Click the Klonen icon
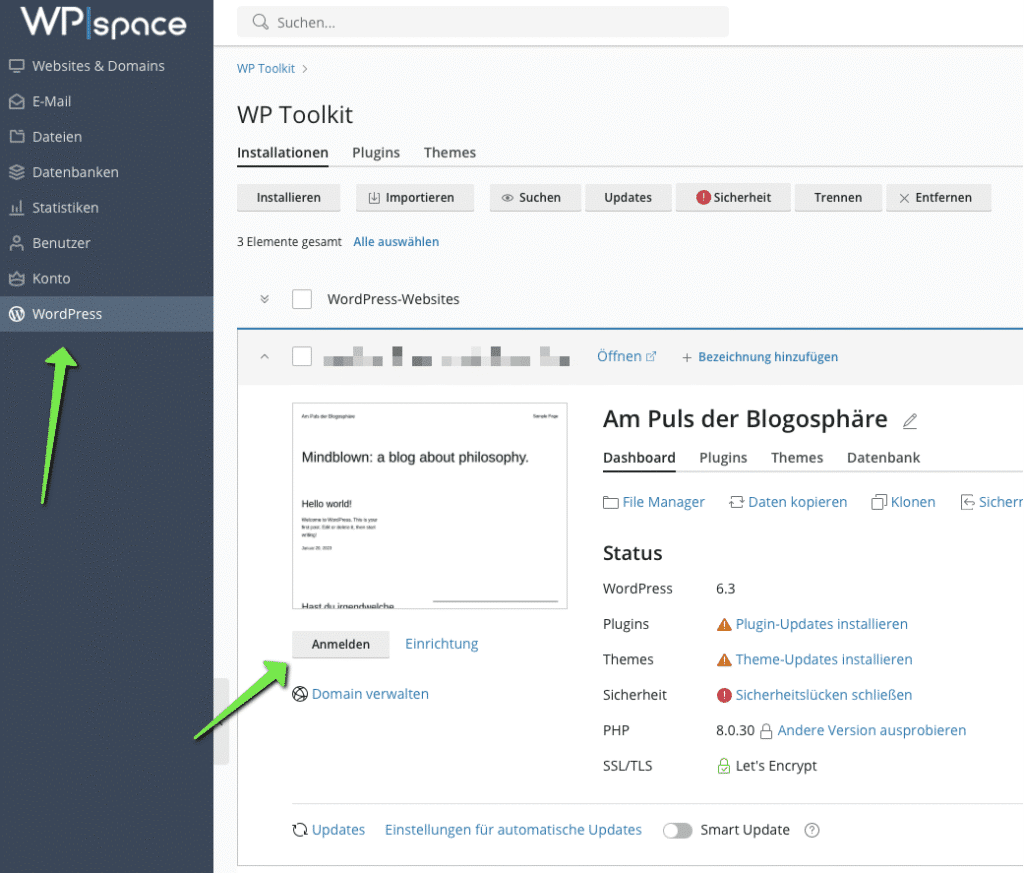 [879, 502]
